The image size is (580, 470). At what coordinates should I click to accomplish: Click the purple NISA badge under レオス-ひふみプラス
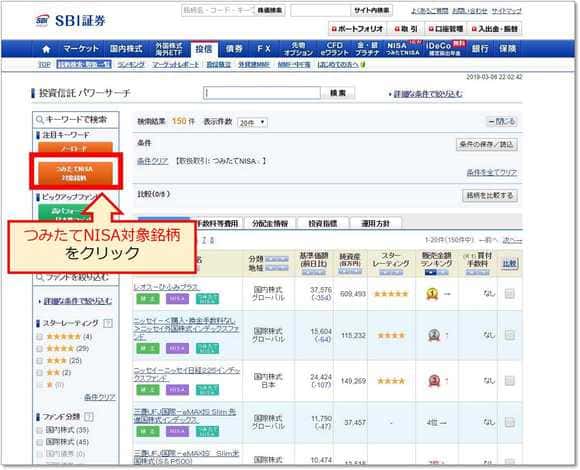coord(178,299)
